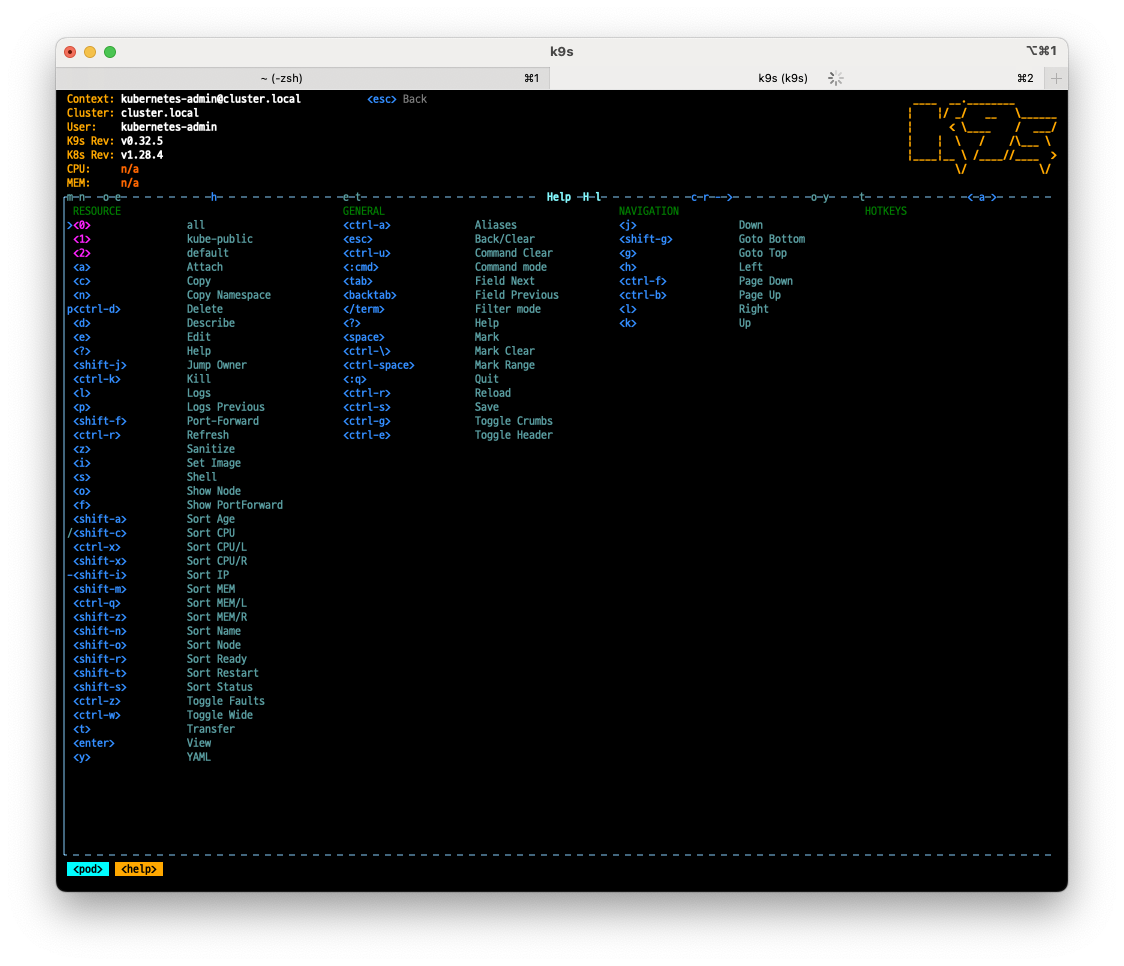Click the Show Node entry

[214, 491]
